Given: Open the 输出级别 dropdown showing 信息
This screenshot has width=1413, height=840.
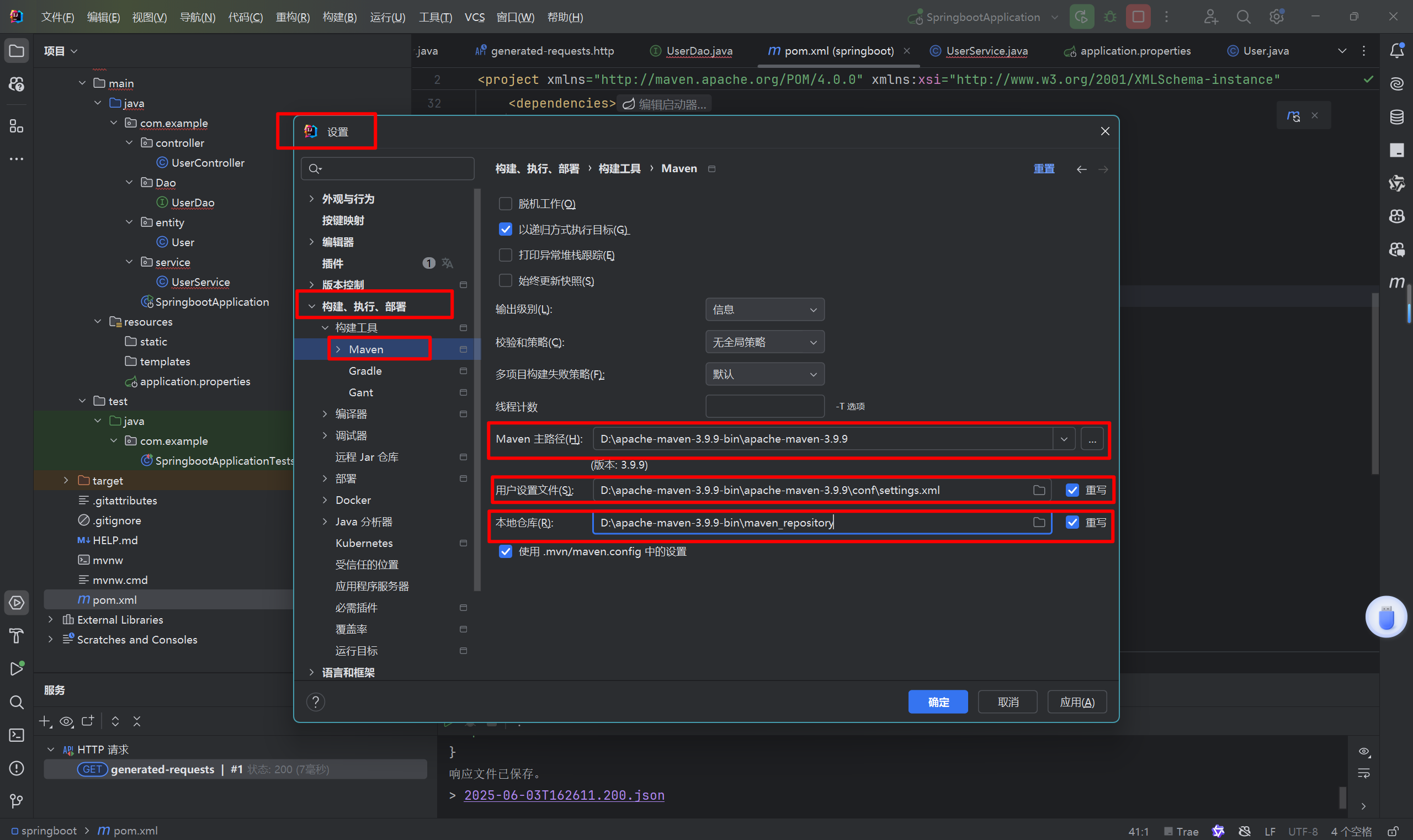Looking at the screenshot, I should (764, 310).
